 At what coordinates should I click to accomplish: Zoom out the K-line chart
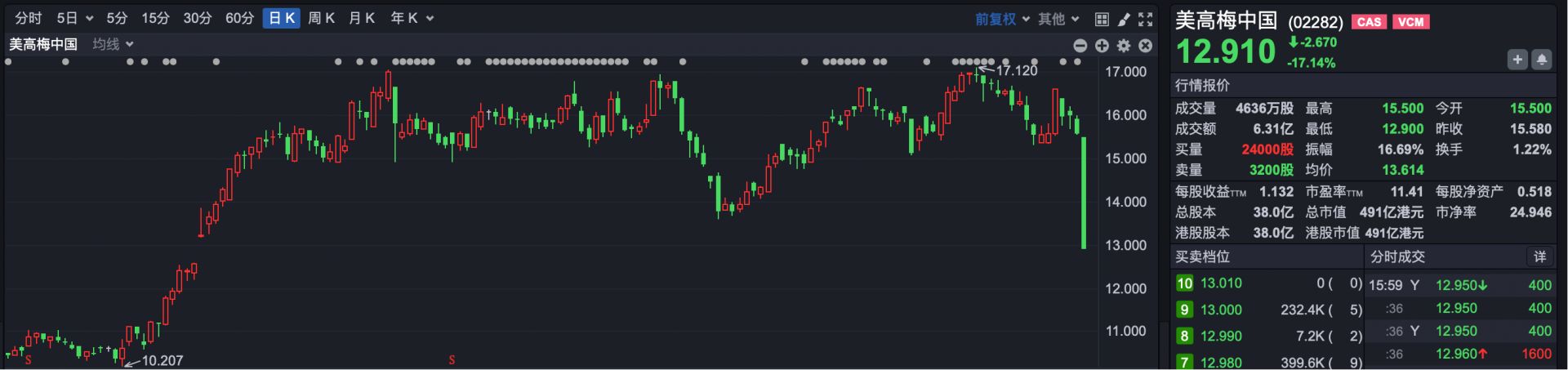coord(1080,46)
